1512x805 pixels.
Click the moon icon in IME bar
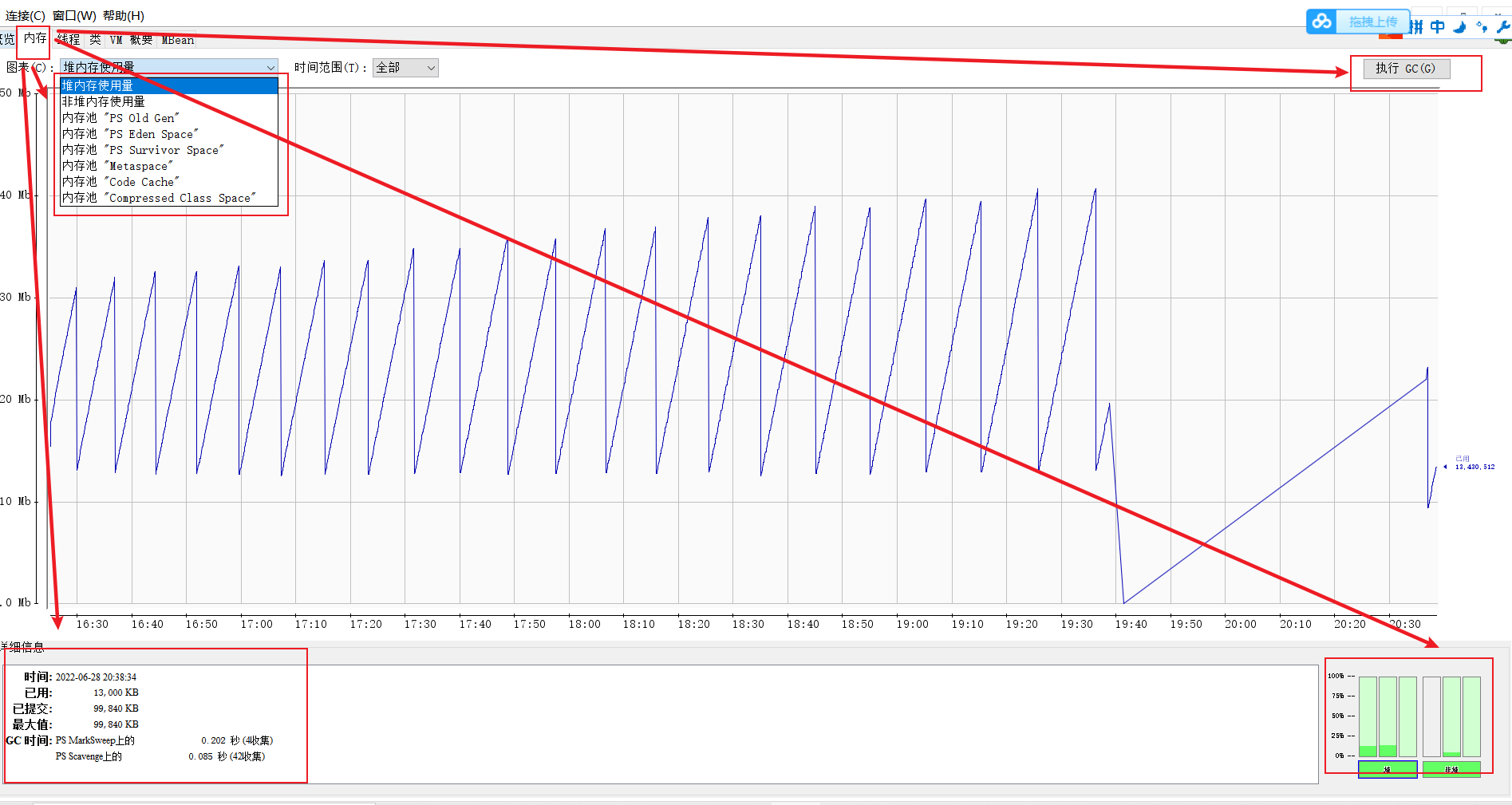1459,27
